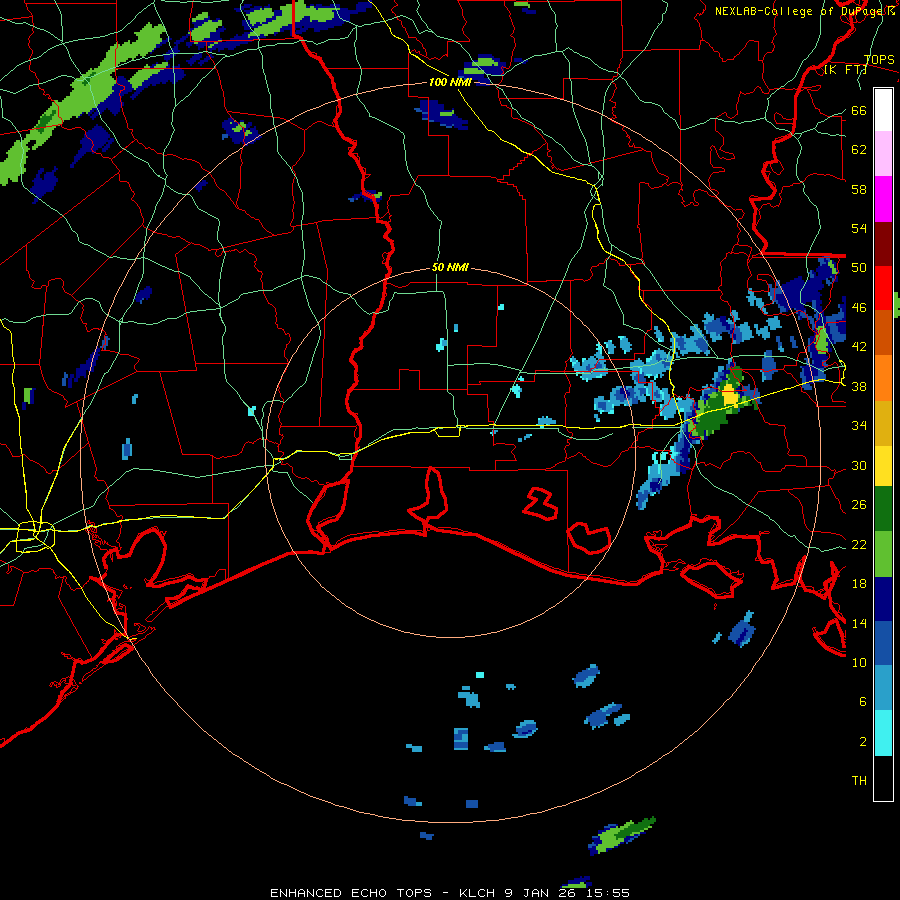This screenshot has width=900, height=900.
Task: Click the 30 value on the scale
Action: tap(859, 465)
